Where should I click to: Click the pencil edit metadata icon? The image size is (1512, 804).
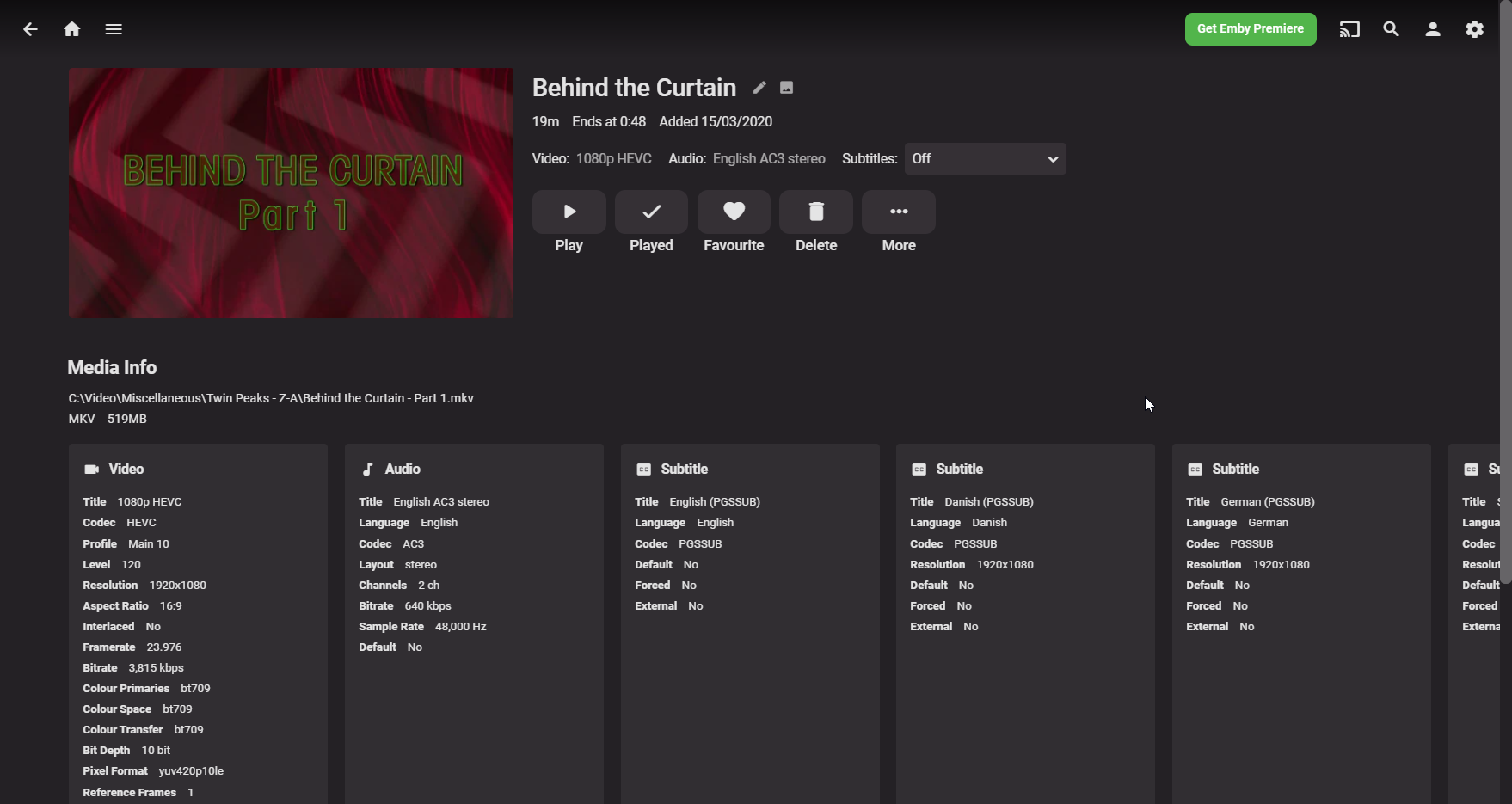[x=759, y=88]
